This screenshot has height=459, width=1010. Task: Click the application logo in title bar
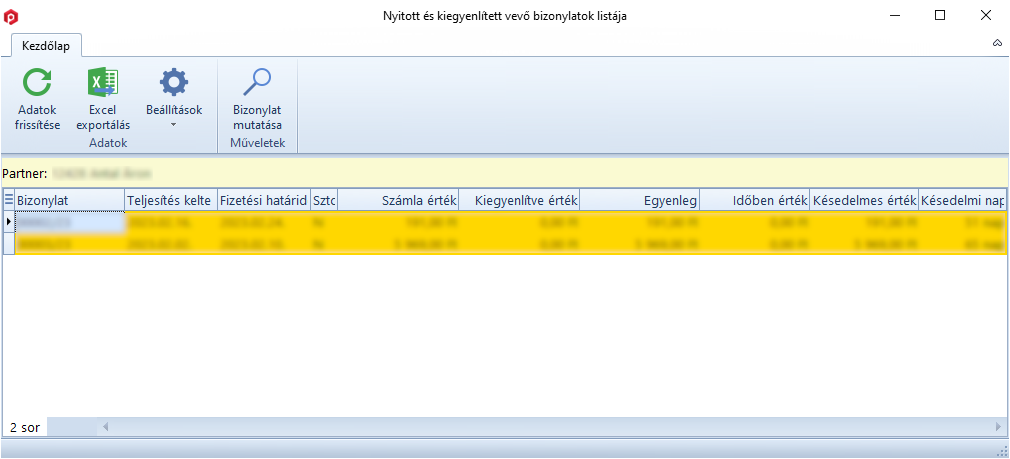click(11, 16)
